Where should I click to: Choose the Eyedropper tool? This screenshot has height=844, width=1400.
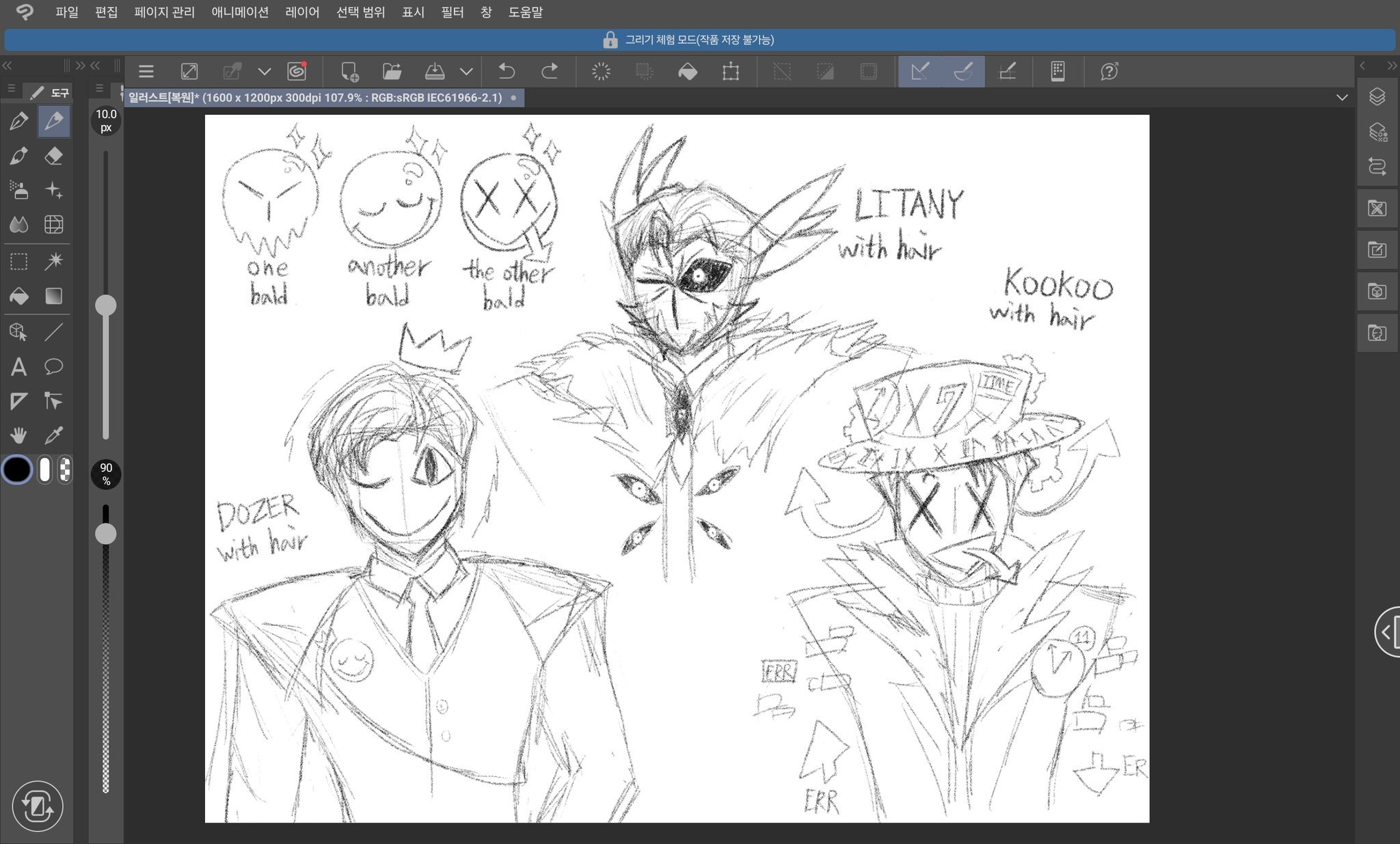click(53, 435)
